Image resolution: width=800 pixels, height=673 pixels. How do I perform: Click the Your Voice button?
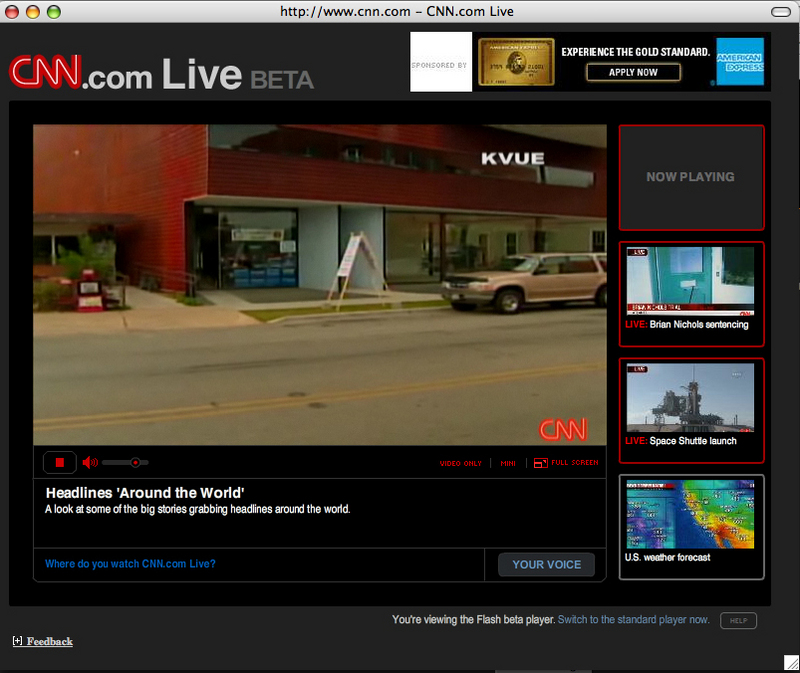click(546, 565)
